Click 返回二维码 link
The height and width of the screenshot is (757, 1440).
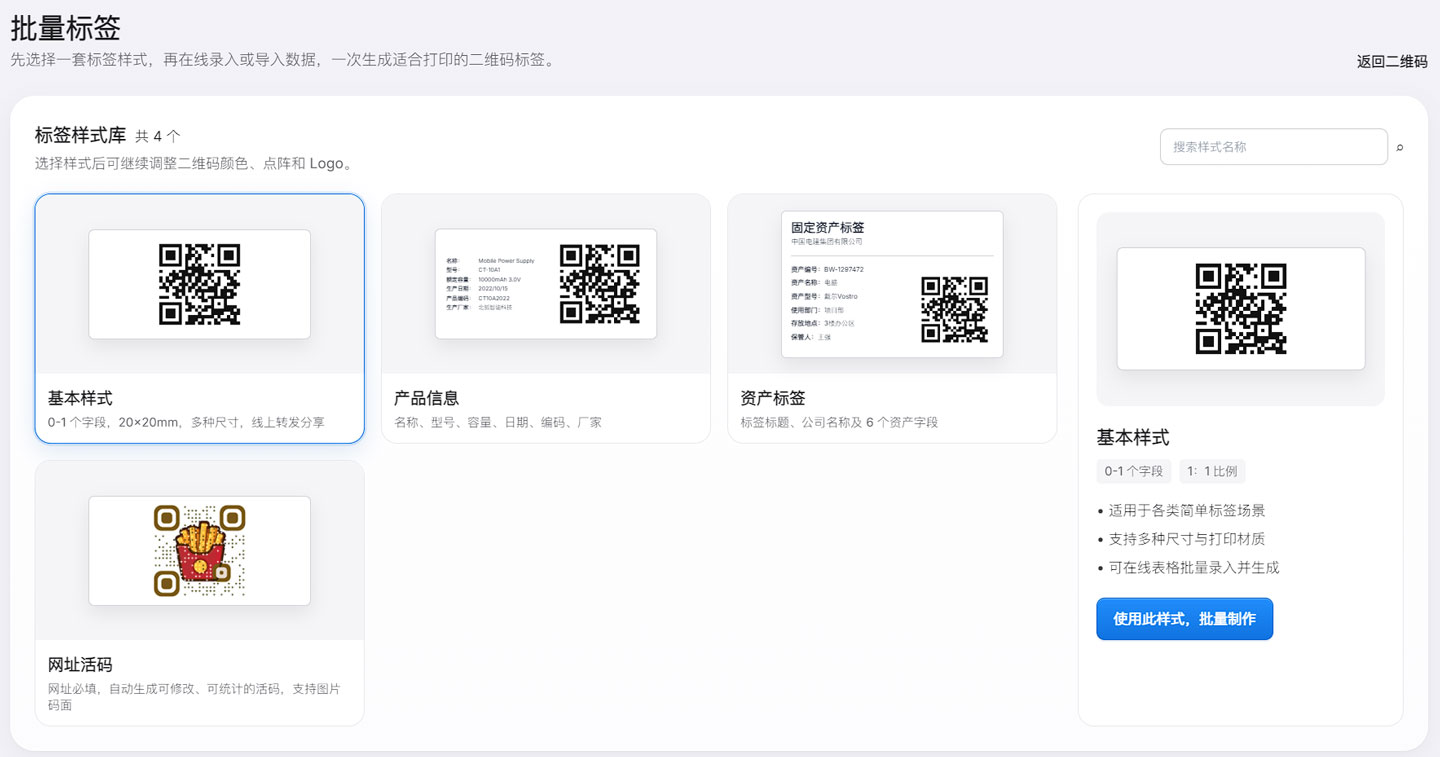coord(1392,61)
